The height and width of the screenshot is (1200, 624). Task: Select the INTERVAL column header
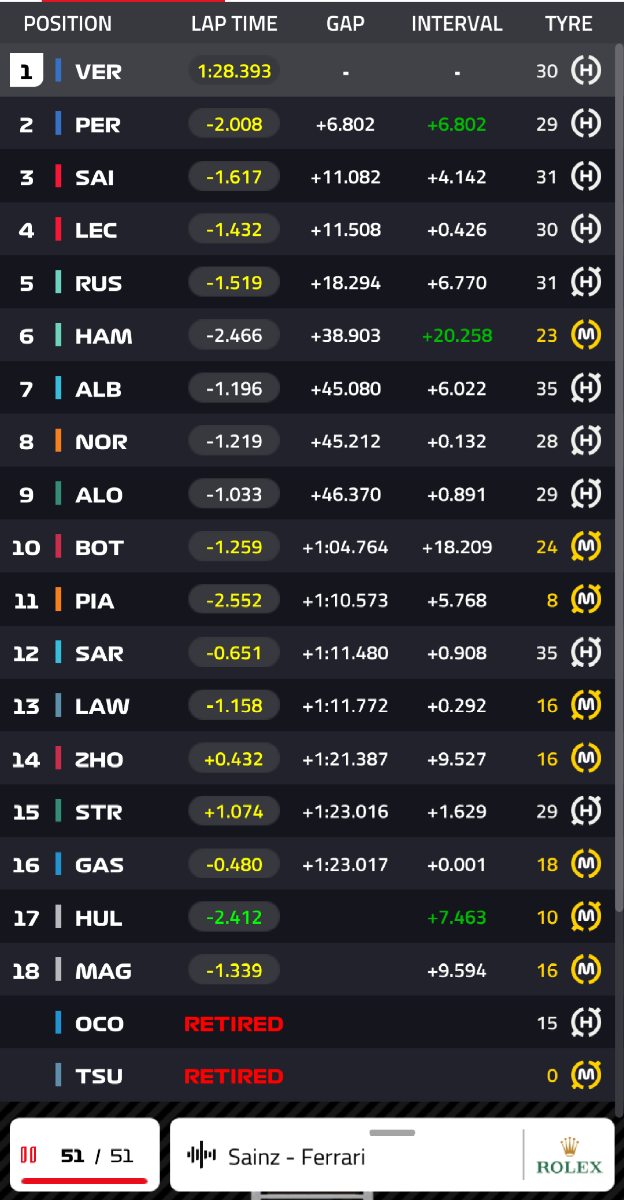[x=456, y=24]
